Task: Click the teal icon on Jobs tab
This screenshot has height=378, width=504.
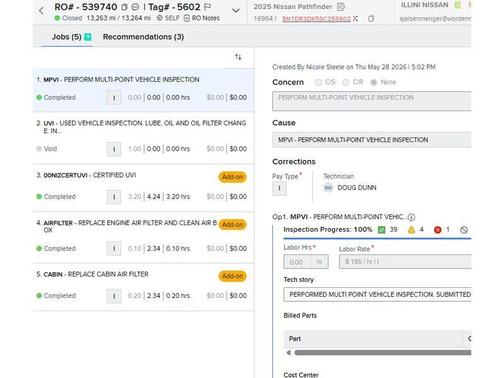Action: click(x=88, y=37)
